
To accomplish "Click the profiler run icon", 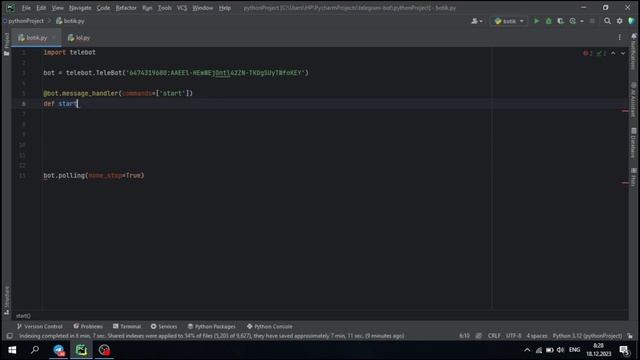I will [573, 21].
